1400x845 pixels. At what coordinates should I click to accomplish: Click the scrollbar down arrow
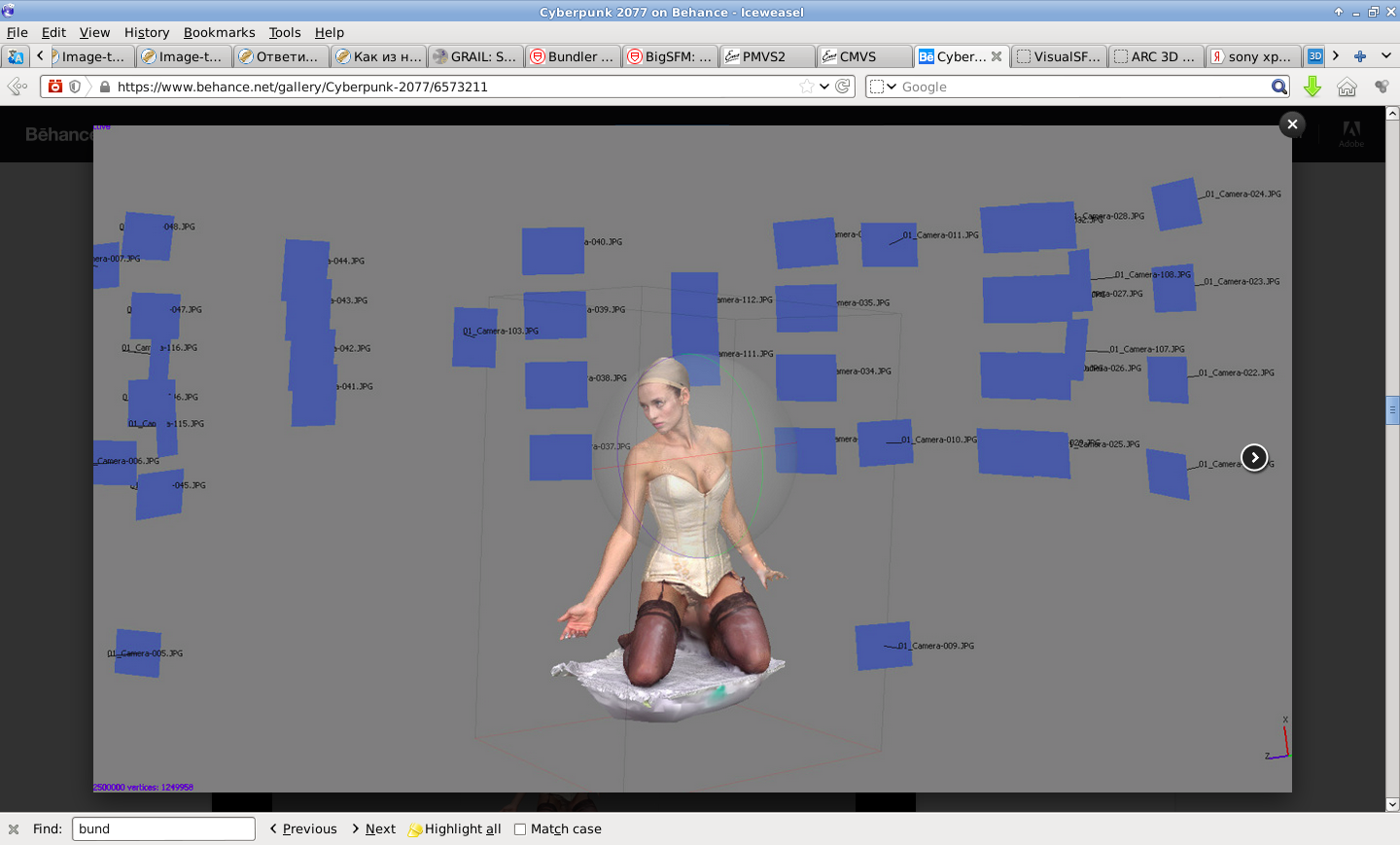point(1392,804)
